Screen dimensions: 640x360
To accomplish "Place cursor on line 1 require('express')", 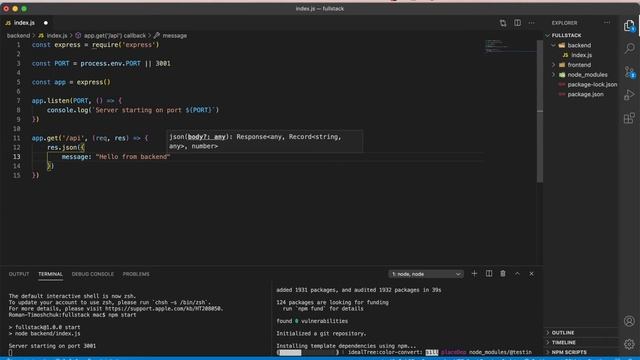I will (x=126, y=45).
